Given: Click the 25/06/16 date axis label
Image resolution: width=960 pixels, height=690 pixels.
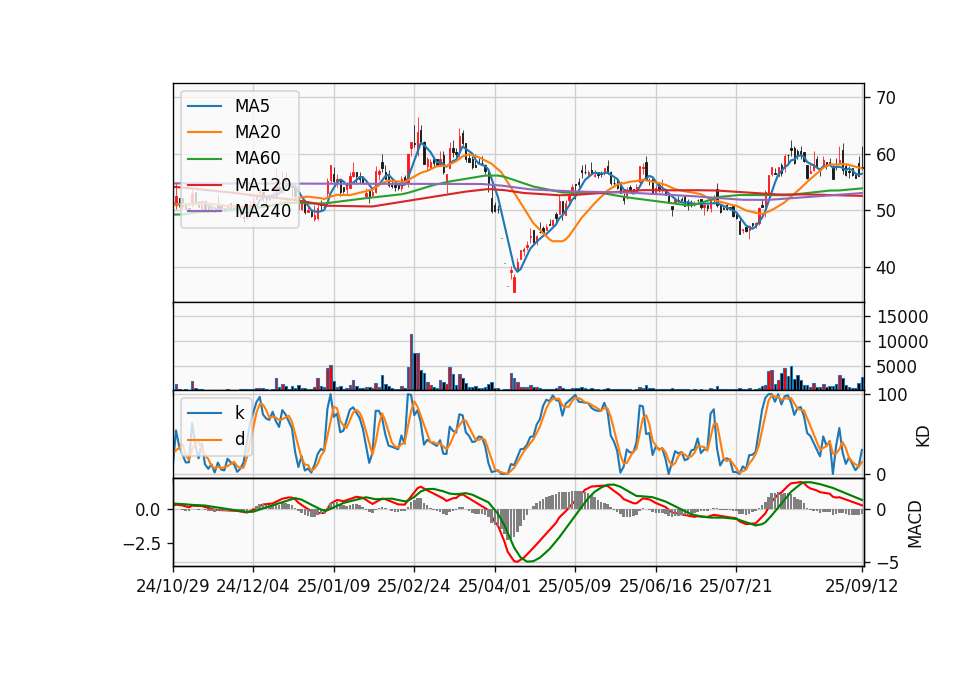Looking at the screenshot, I should 656,586.
